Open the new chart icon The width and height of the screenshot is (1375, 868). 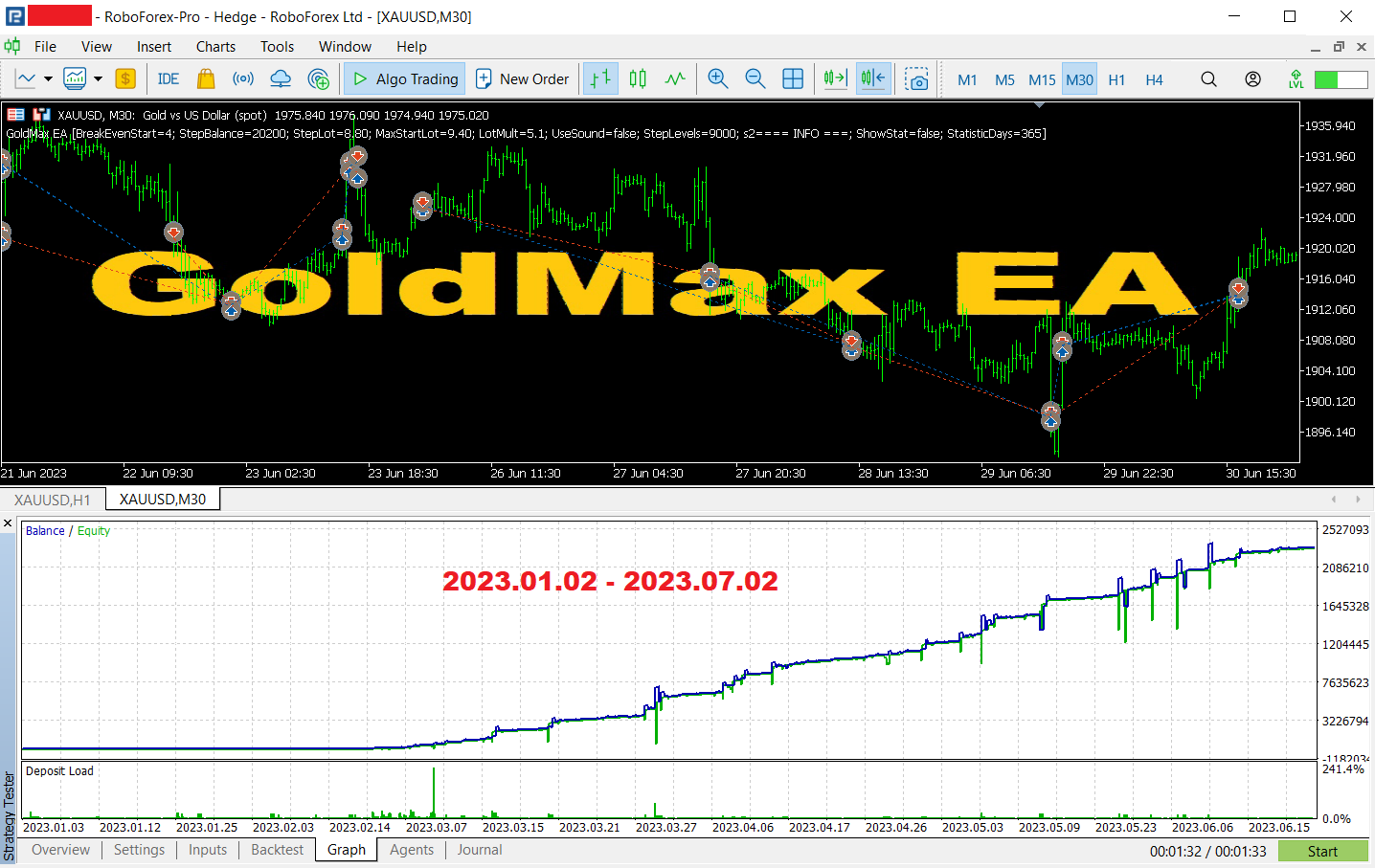point(26,79)
